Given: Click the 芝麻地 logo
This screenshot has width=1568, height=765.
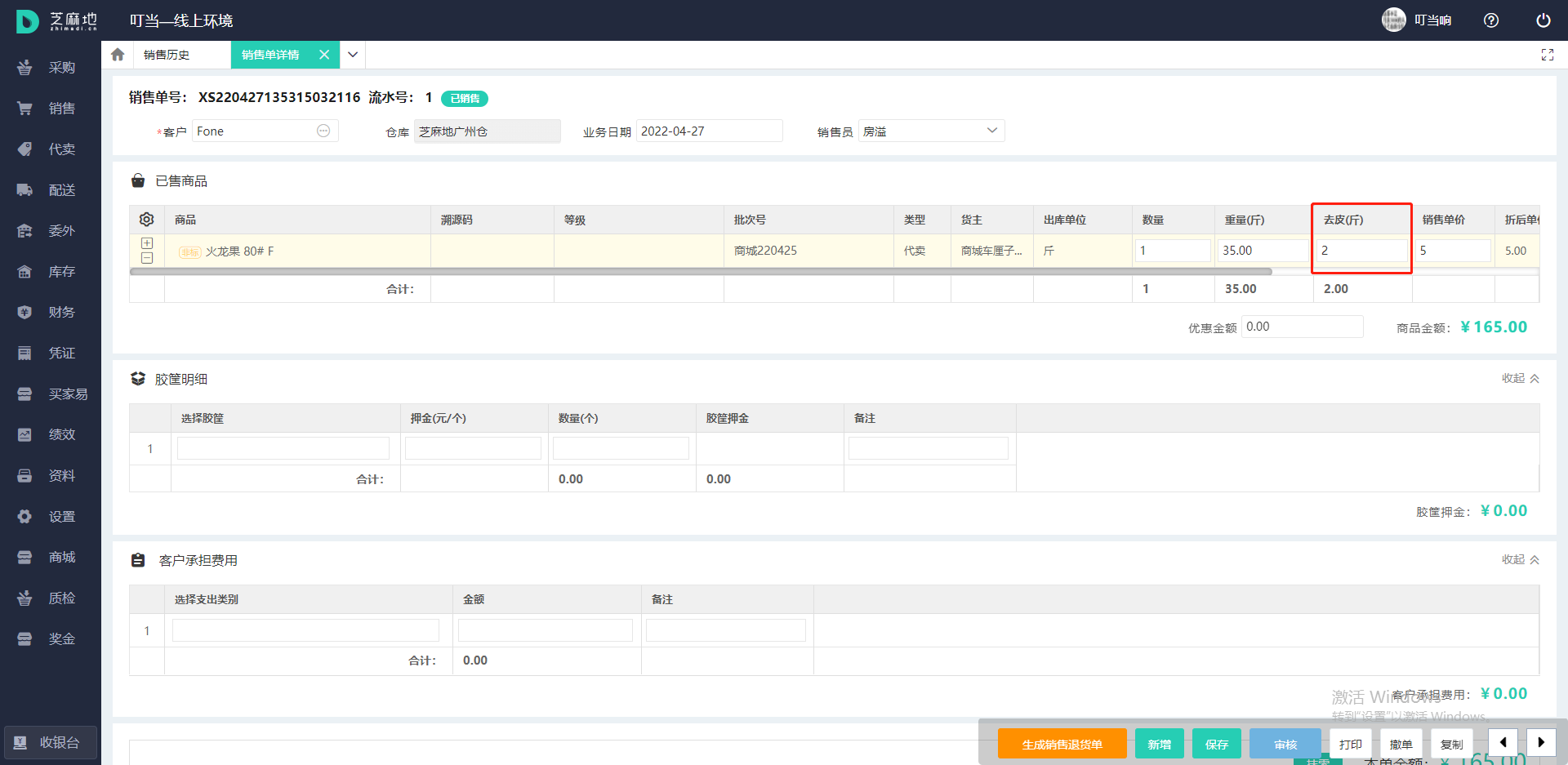Looking at the screenshot, I should coord(56,20).
